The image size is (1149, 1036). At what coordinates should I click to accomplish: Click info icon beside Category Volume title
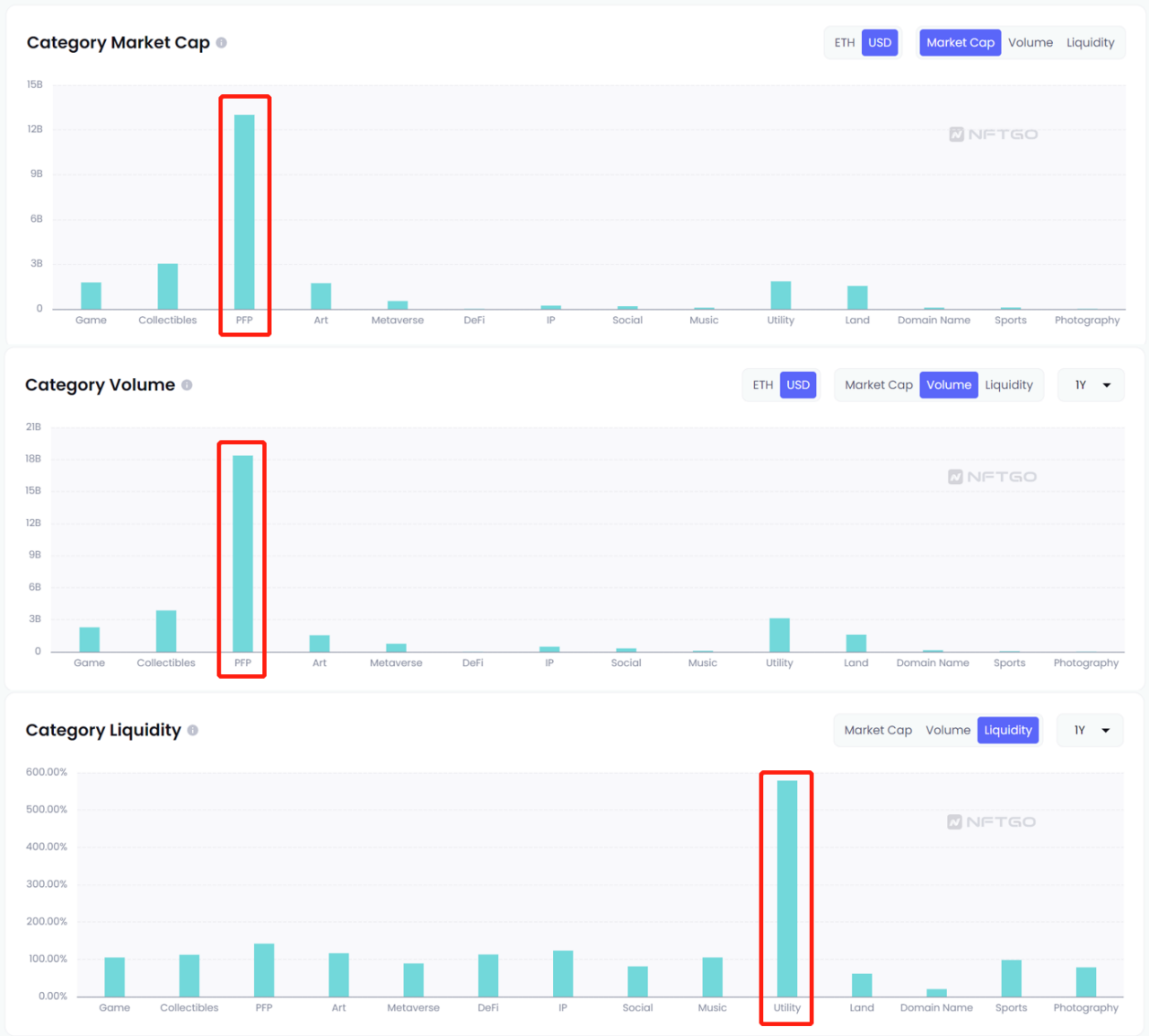coord(187,384)
